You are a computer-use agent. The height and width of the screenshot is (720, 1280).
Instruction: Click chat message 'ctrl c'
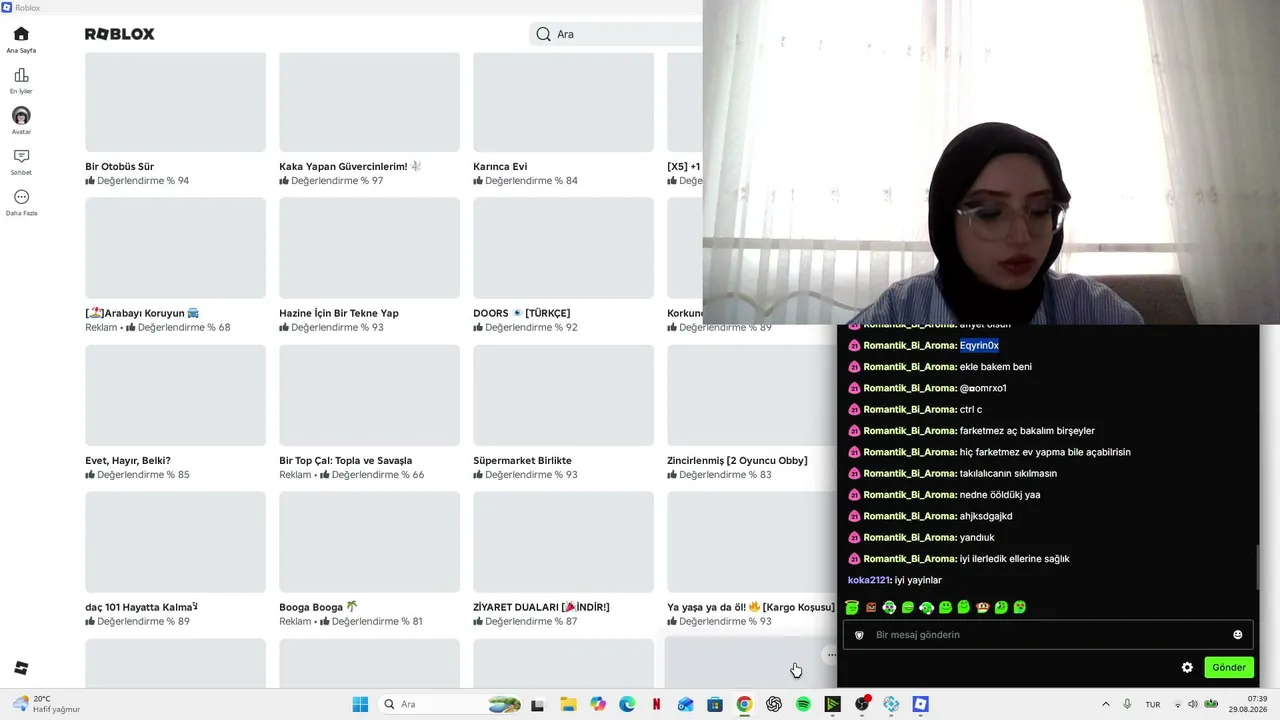(970, 409)
